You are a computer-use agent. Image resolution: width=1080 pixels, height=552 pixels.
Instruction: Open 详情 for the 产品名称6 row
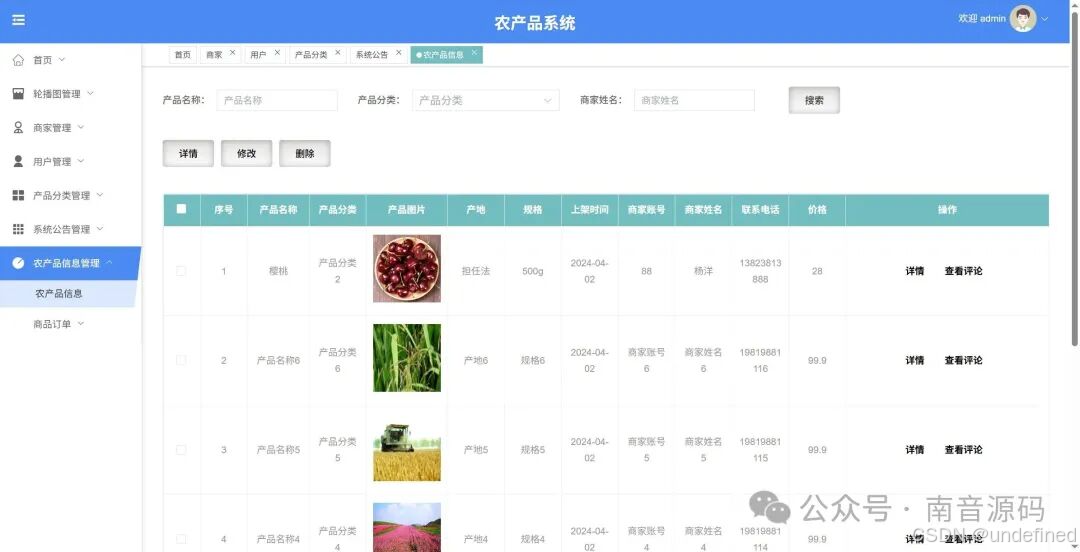915,360
